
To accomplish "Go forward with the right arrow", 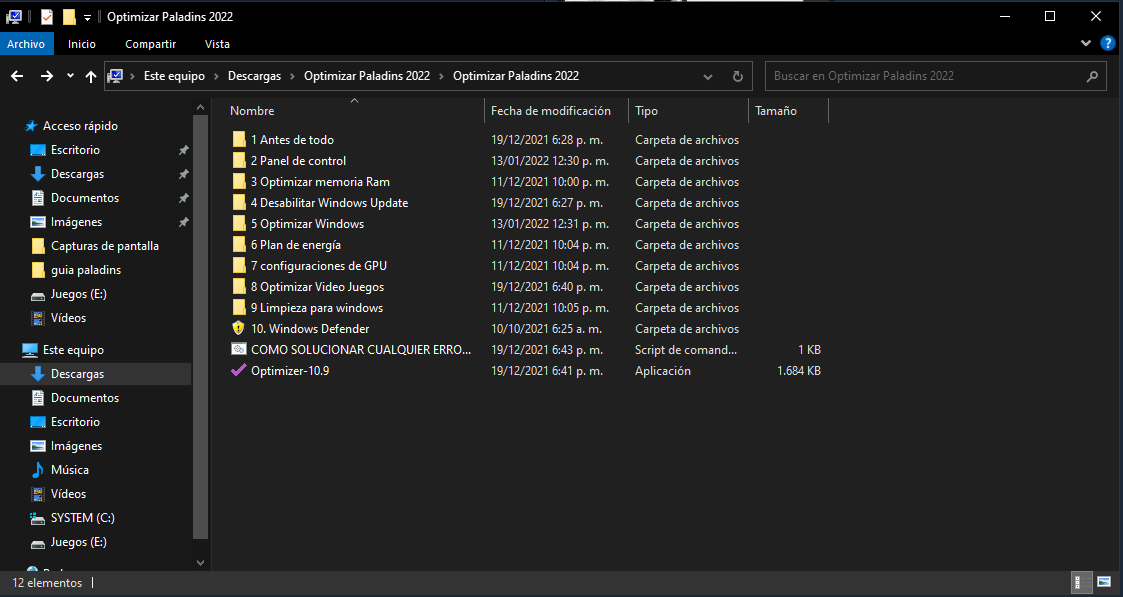I will tap(47, 76).
